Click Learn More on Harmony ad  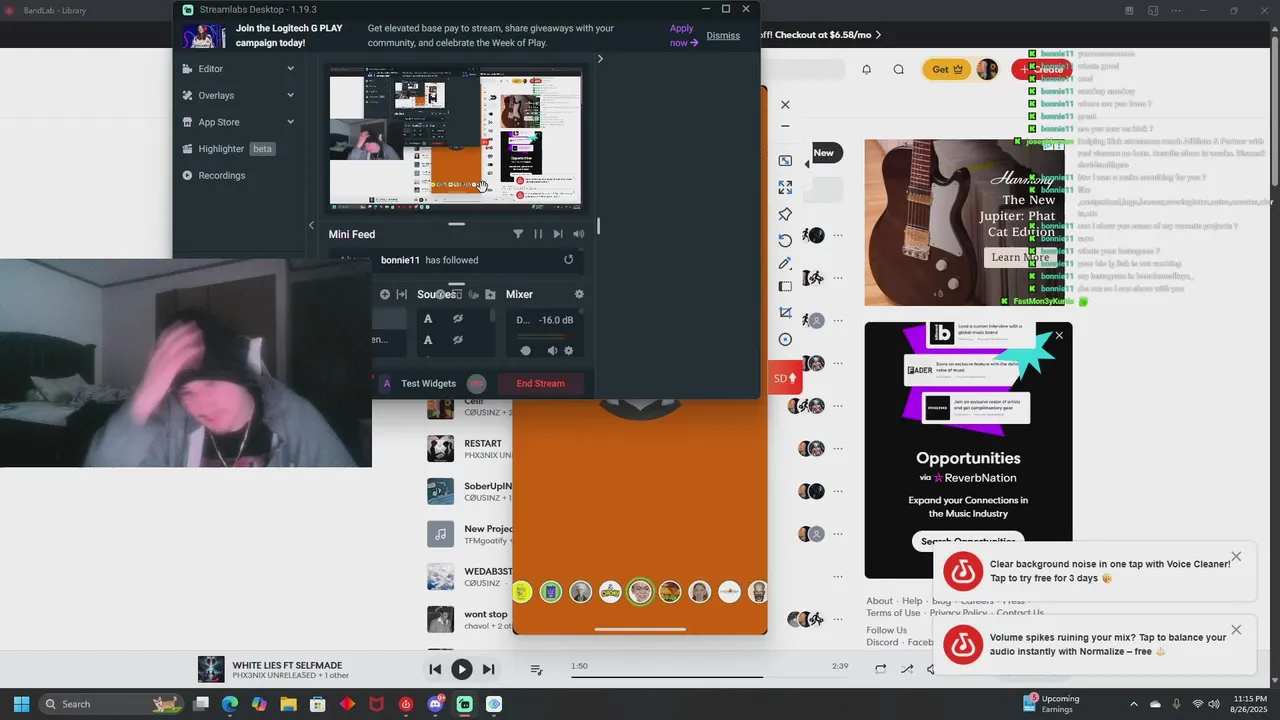(1020, 257)
